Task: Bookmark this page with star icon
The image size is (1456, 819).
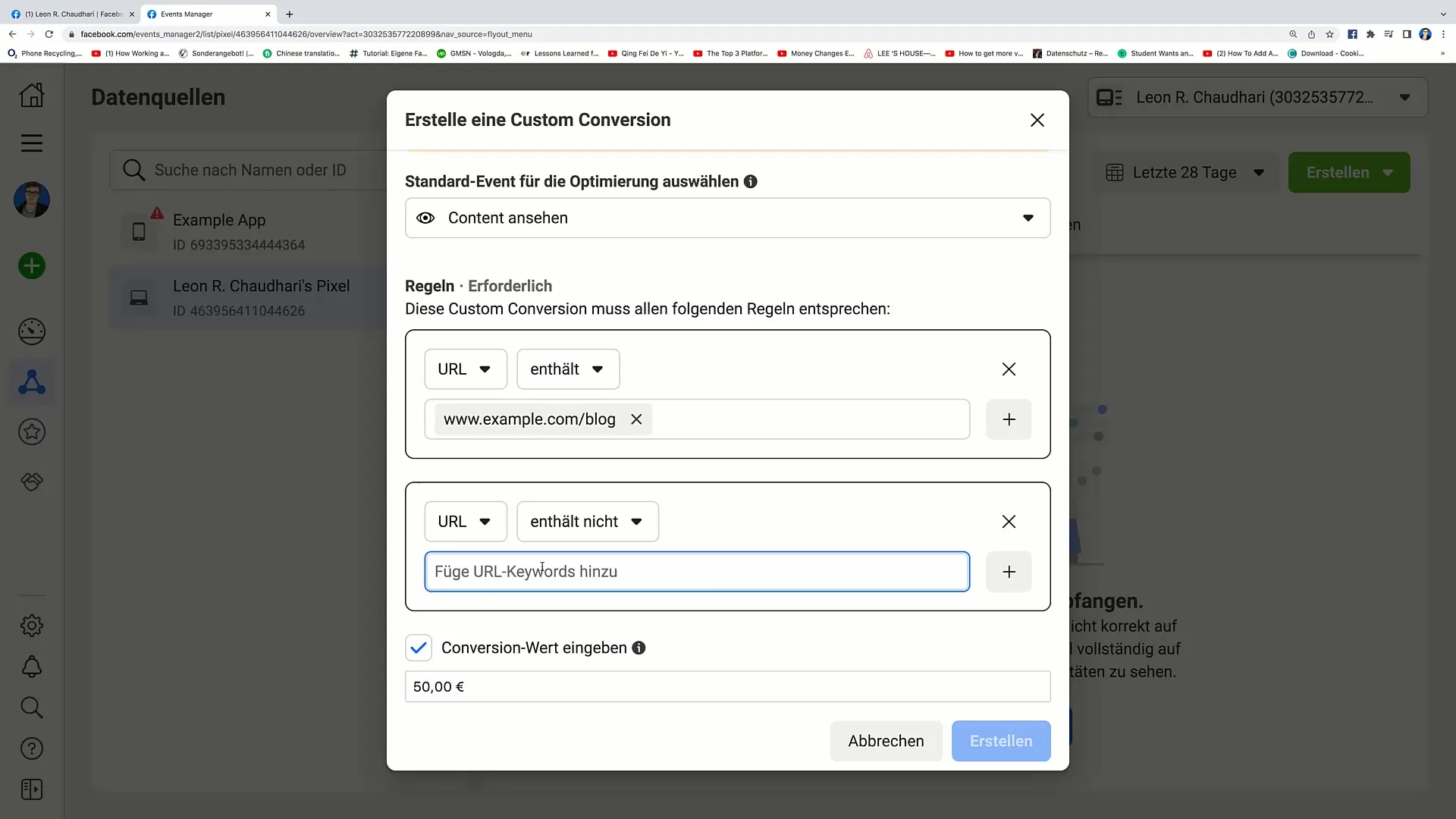Action: [1329, 34]
